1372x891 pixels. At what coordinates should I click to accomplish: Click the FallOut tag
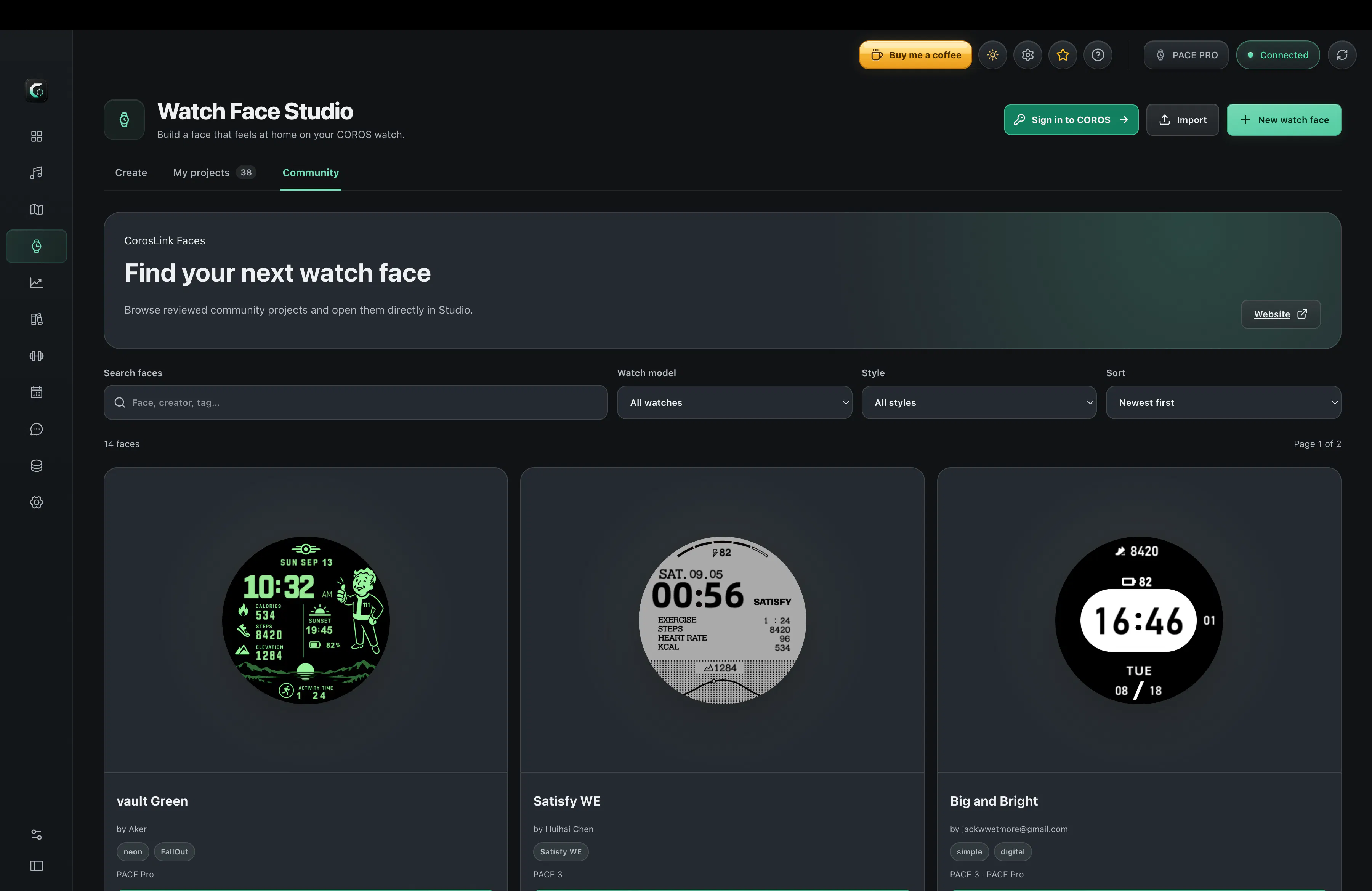click(174, 851)
